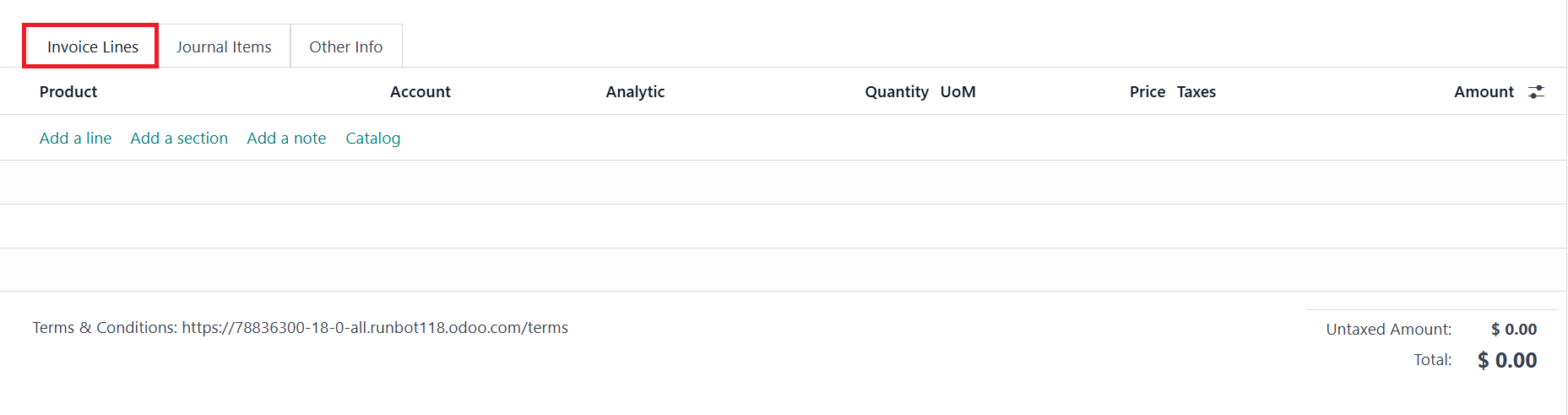This screenshot has width=1568, height=415.
Task: Click the UoM column header
Action: 958,92
